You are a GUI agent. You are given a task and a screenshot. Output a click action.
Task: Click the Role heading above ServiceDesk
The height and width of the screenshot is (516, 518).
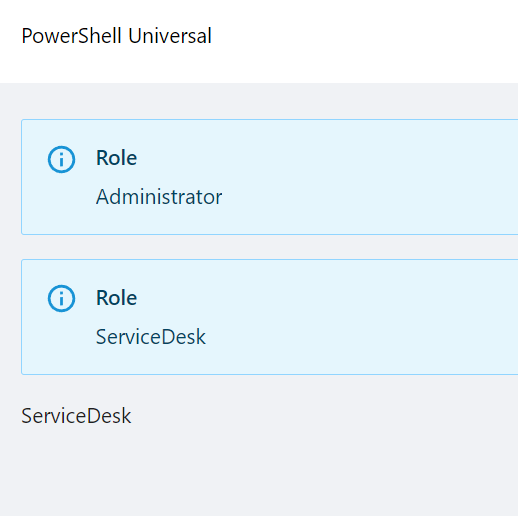pyautogui.click(x=116, y=298)
